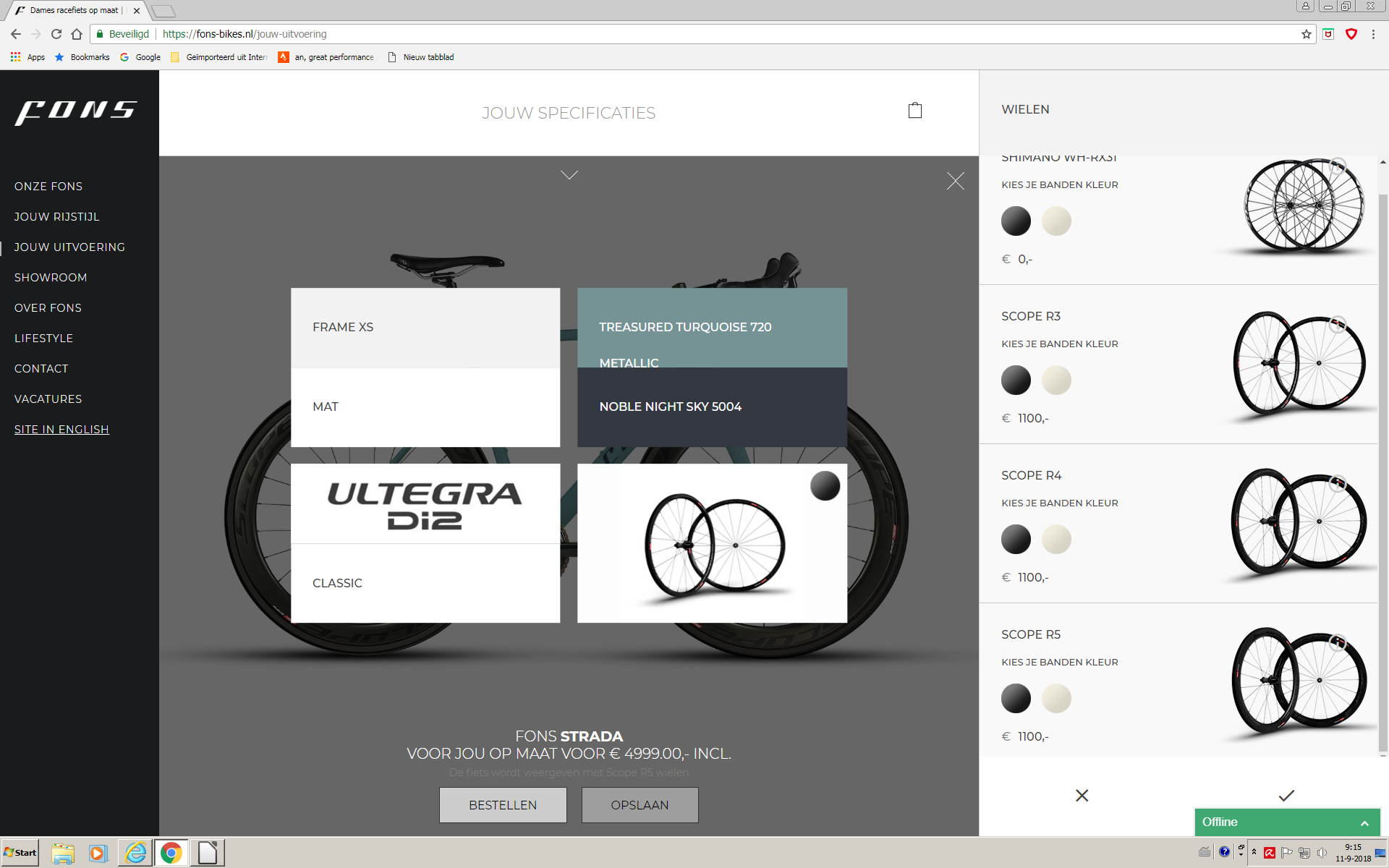
Task: Open the Chrome menu (three dots)
Action: [x=1372, y=34]
